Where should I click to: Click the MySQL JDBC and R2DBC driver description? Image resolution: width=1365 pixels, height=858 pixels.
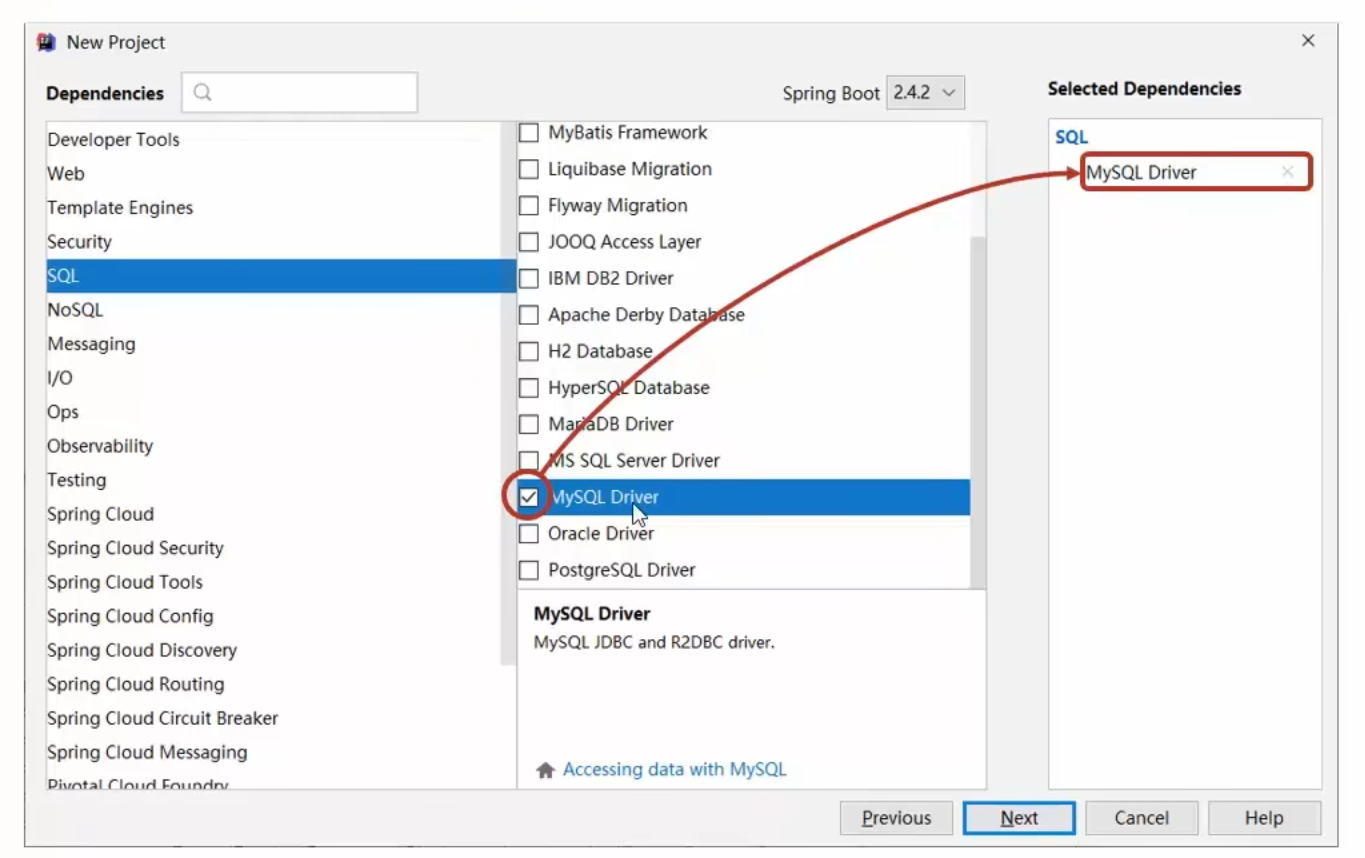654,643
